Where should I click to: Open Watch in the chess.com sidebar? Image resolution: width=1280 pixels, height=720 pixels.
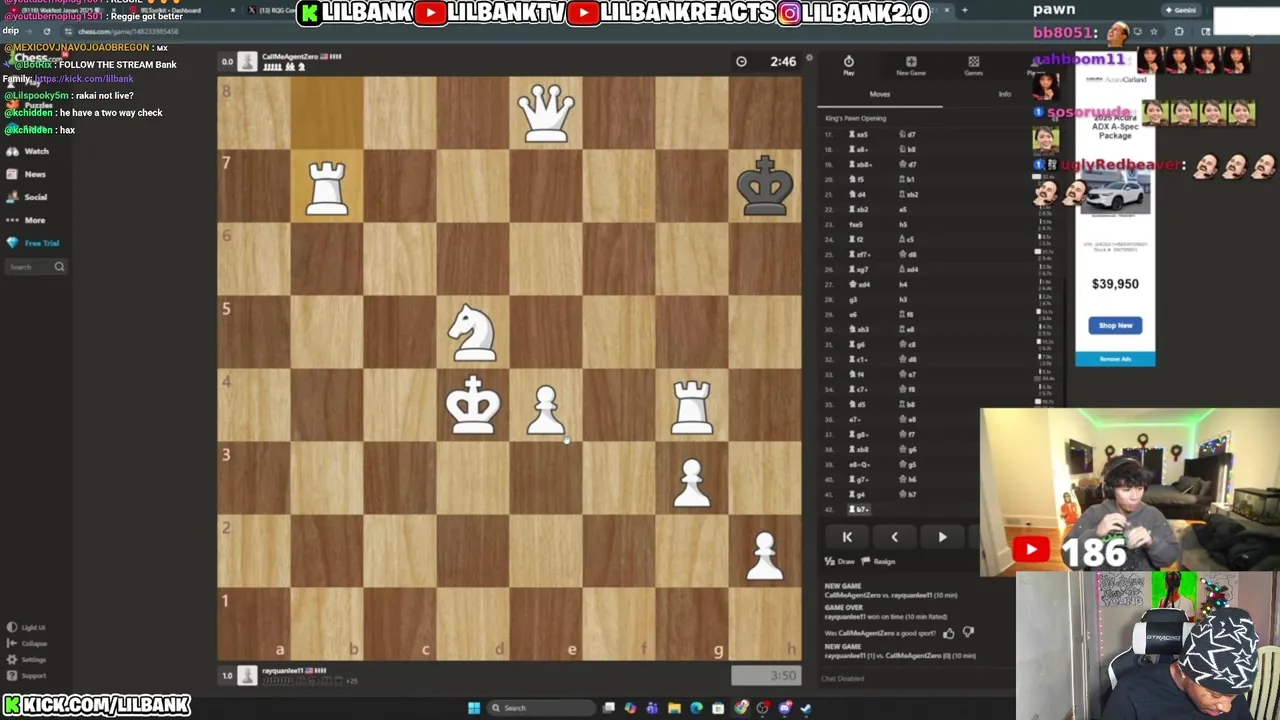[28, 151]
